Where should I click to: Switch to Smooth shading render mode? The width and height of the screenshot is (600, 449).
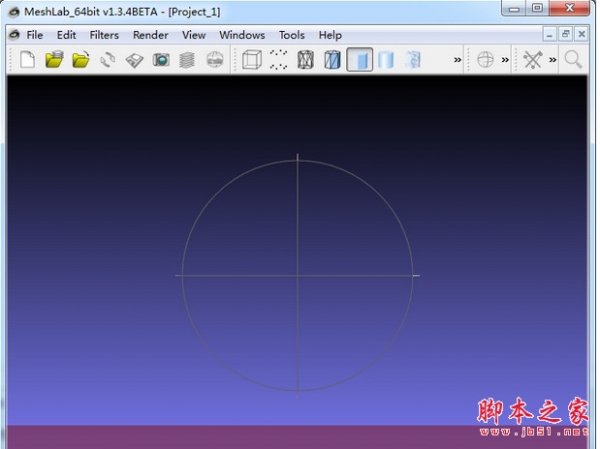386,60
